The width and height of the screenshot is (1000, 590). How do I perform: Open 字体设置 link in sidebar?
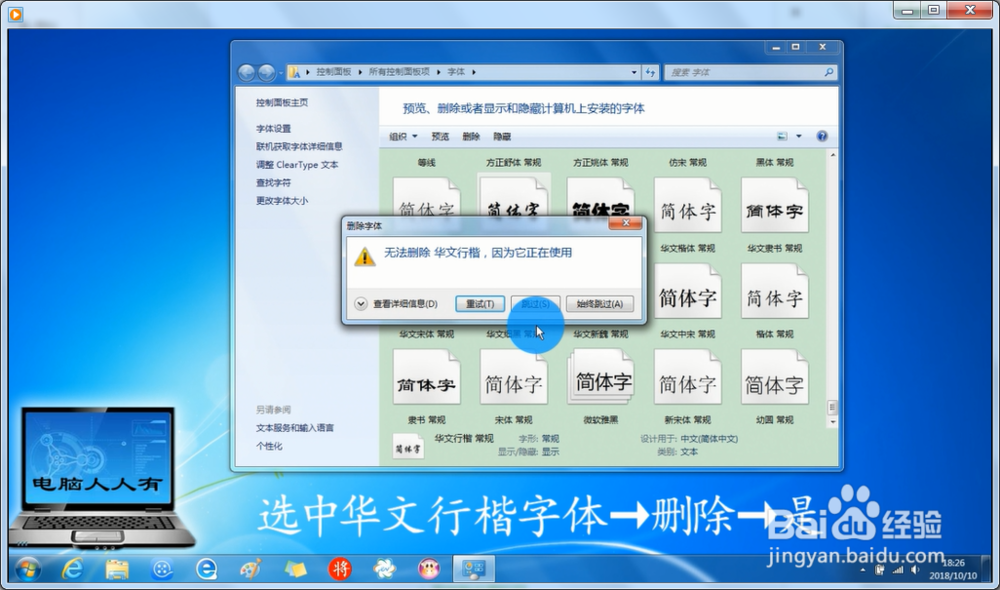274,129
